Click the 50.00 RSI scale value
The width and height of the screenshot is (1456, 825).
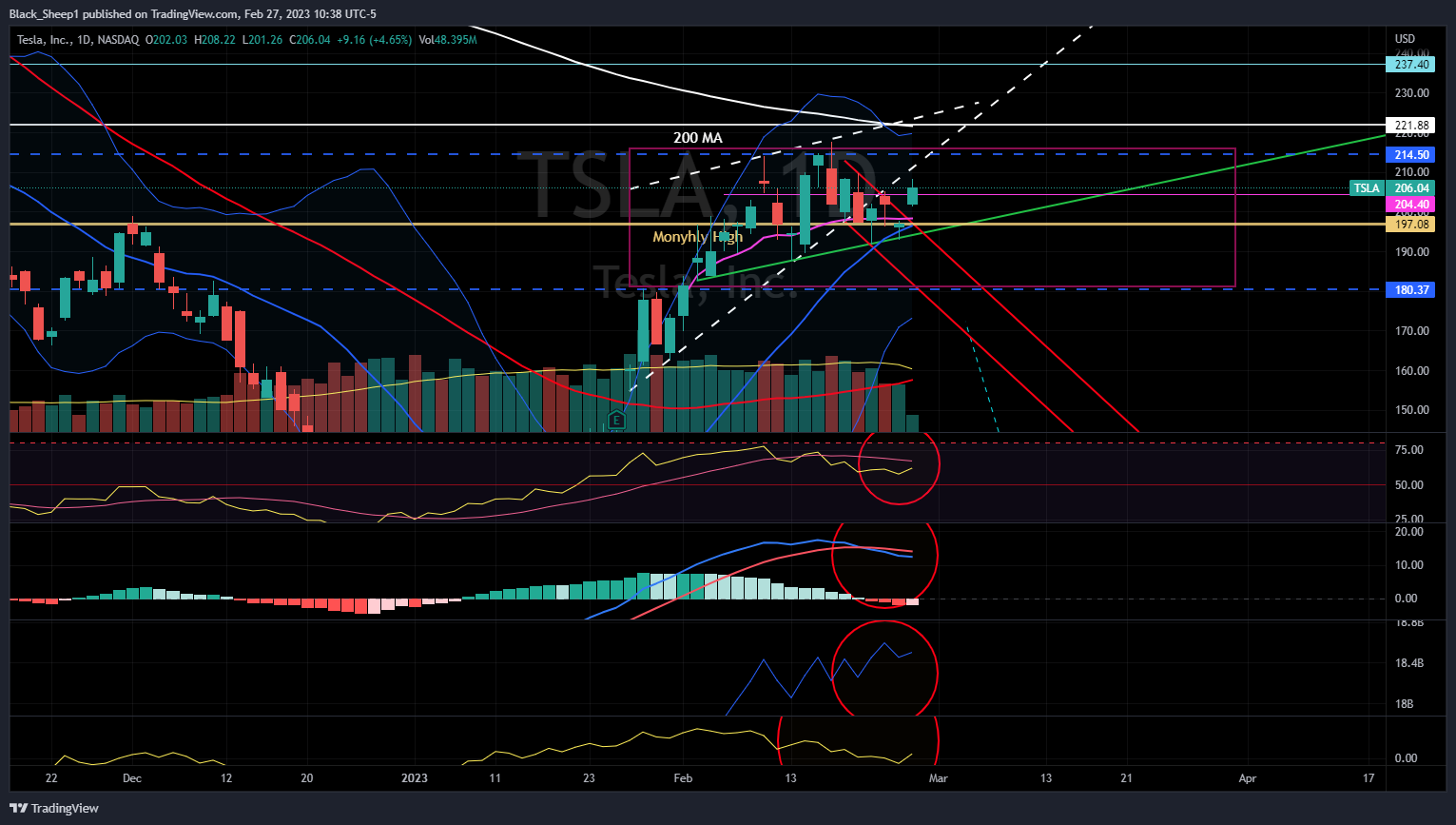1408,485
